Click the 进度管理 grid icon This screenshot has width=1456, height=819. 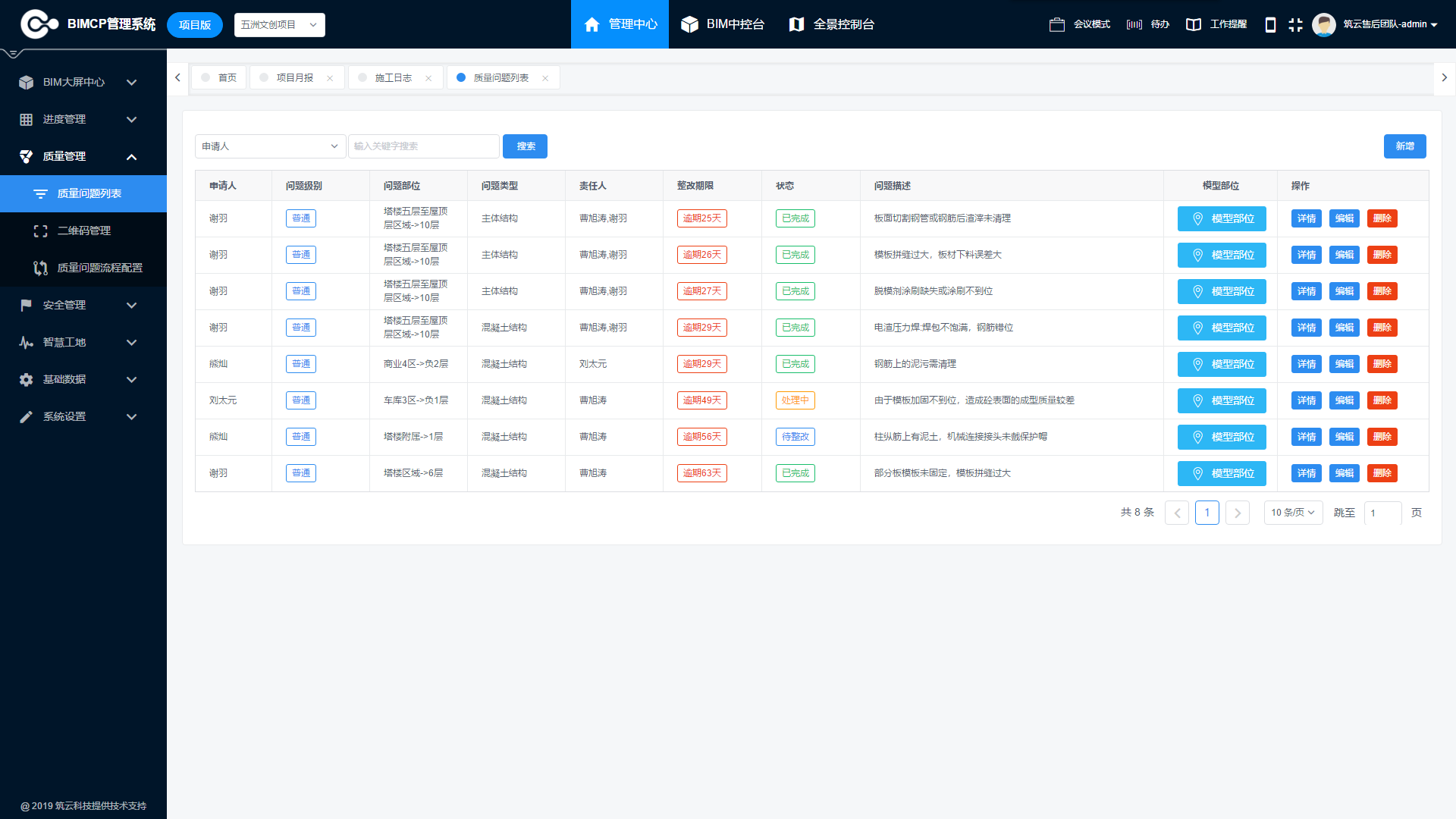27,119
